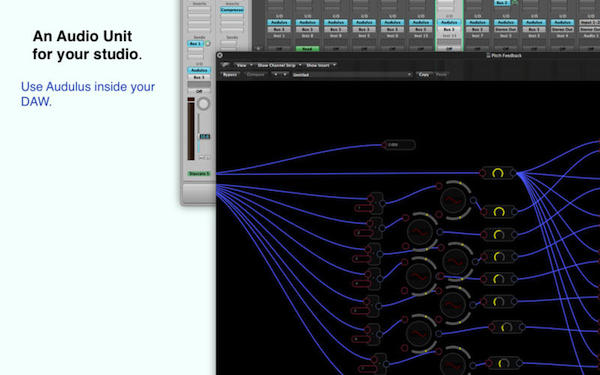Screen dimensions: 600x375
Task: Click the pan knob on inspector strip
Action: point(204,104)
